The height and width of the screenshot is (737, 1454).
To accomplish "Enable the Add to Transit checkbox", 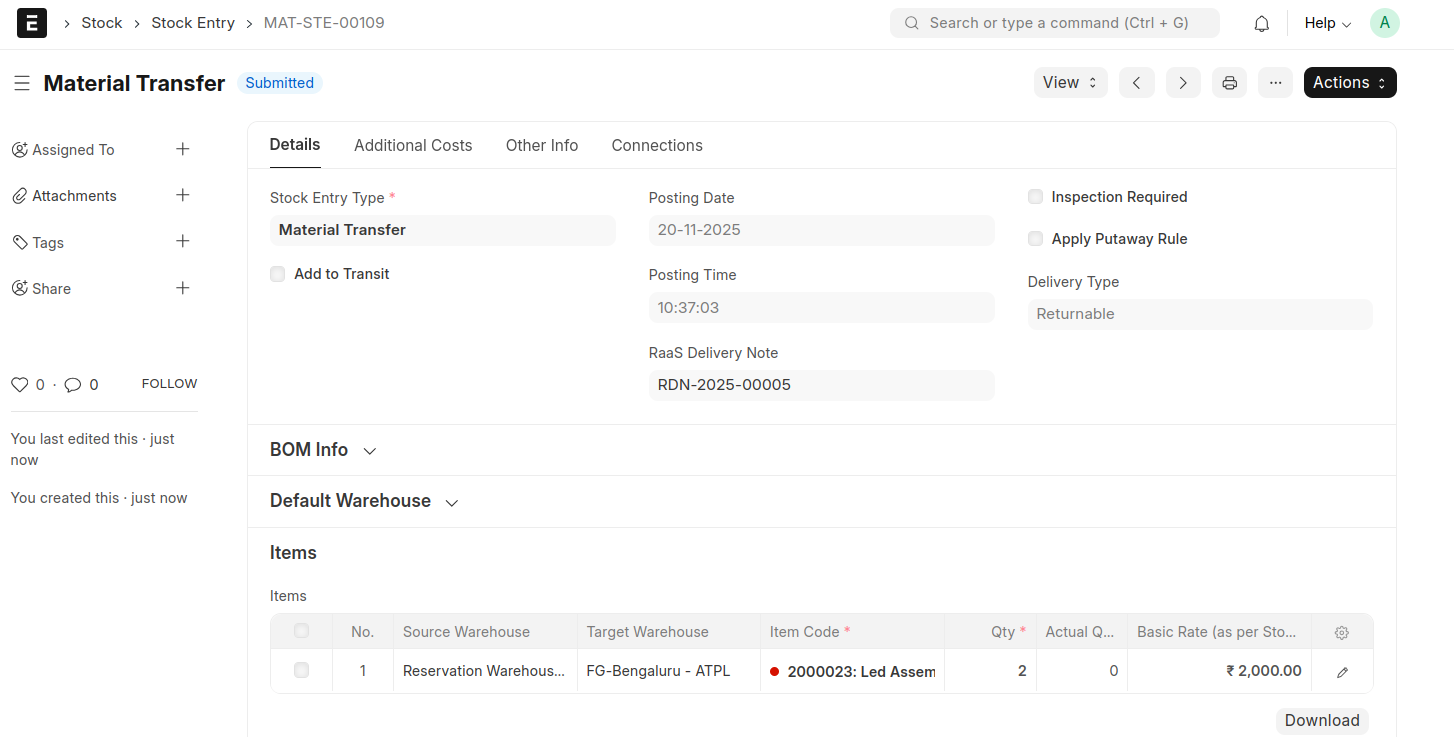I will (277, 273).
